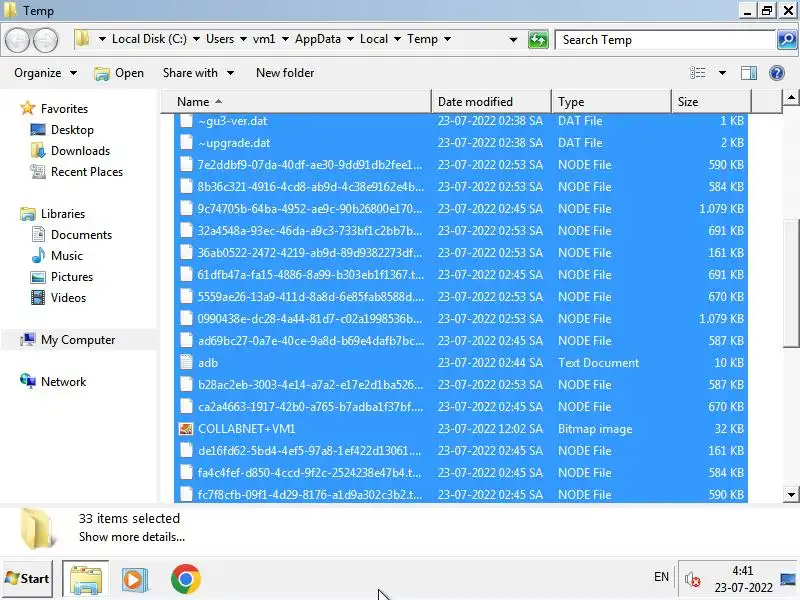
Task: Click the muted volume tray icon
Action: [692, 579]
